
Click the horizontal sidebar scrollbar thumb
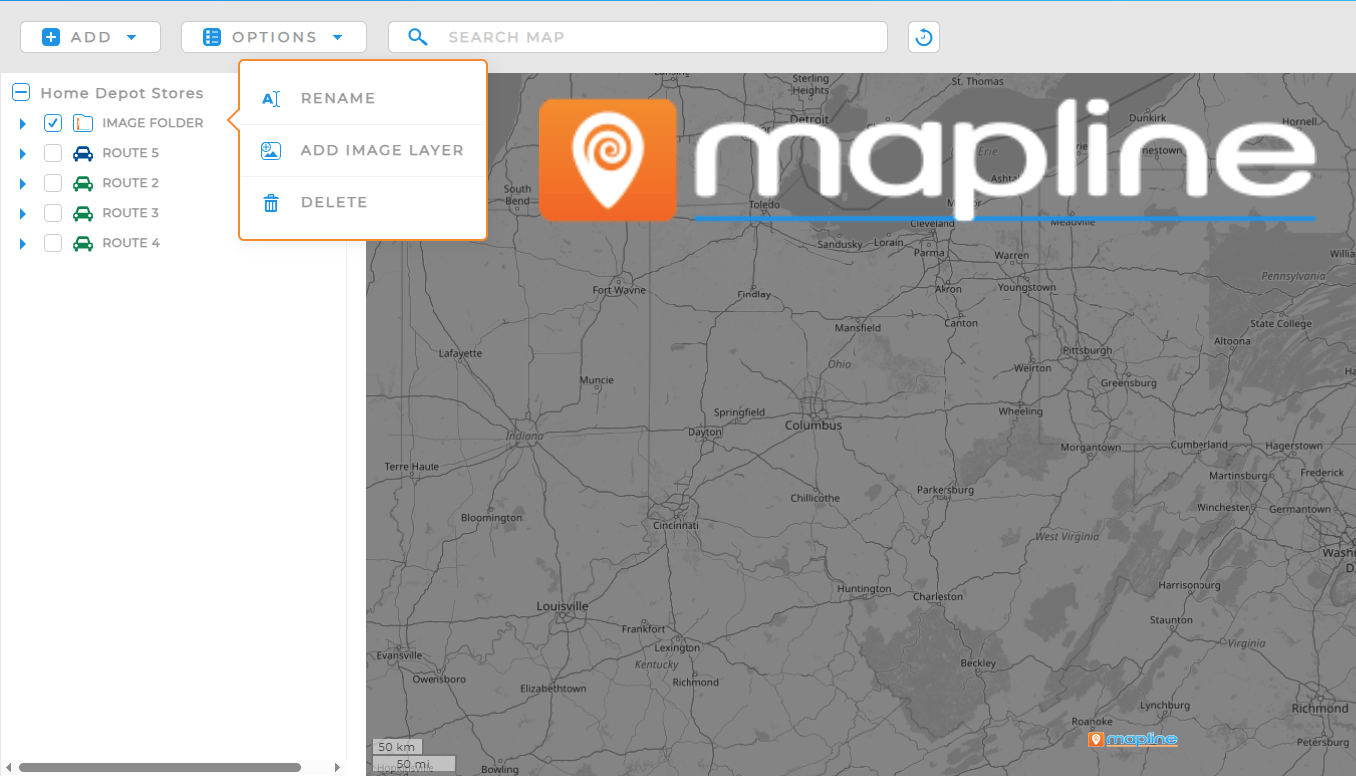click(x=160, y=768)
